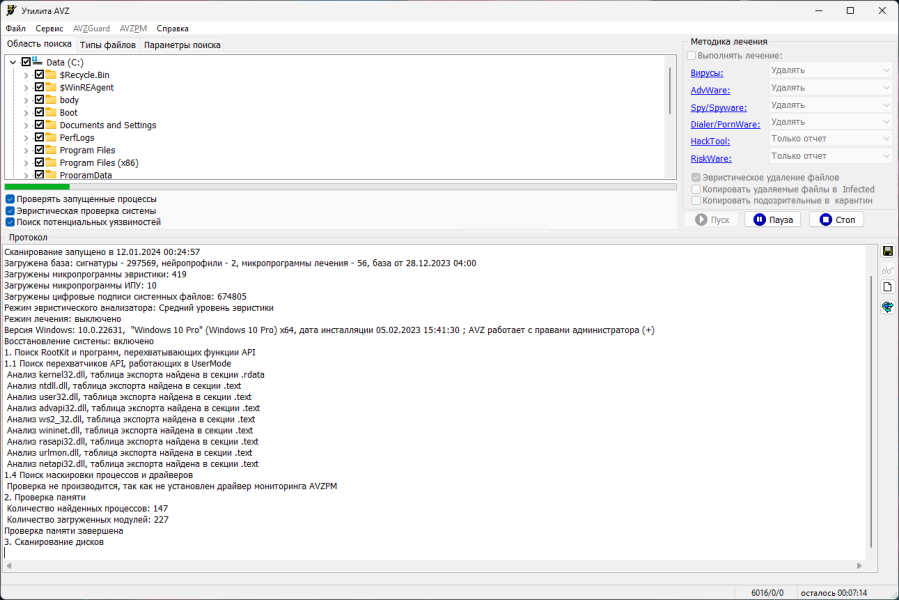Screen dimensions: 899x600
Task: Click the 6016/0/0 status counter
Action: click(x=767, y=593)
